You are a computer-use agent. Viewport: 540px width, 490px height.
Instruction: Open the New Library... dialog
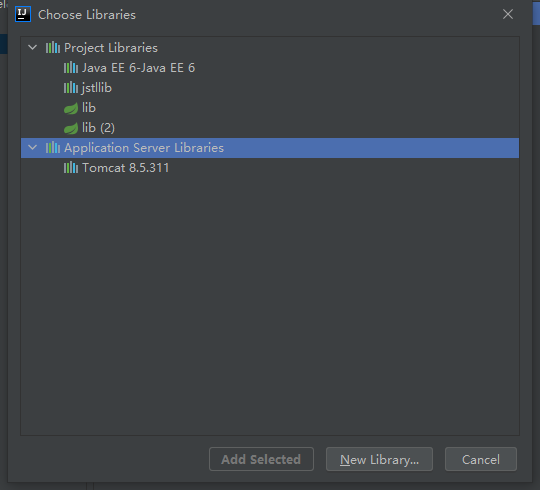(x=379, y=459)
